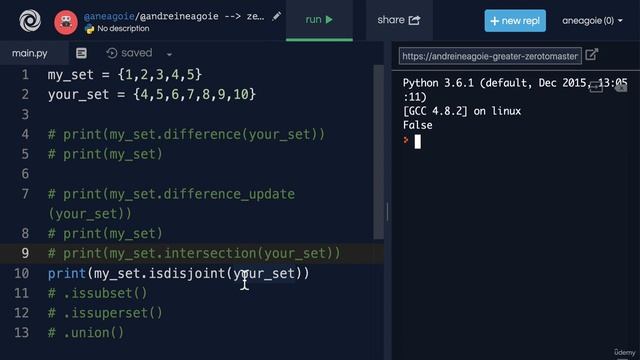Screen dimensions: 640x360
Task: Click the False output in console
Action: [418, 125]
